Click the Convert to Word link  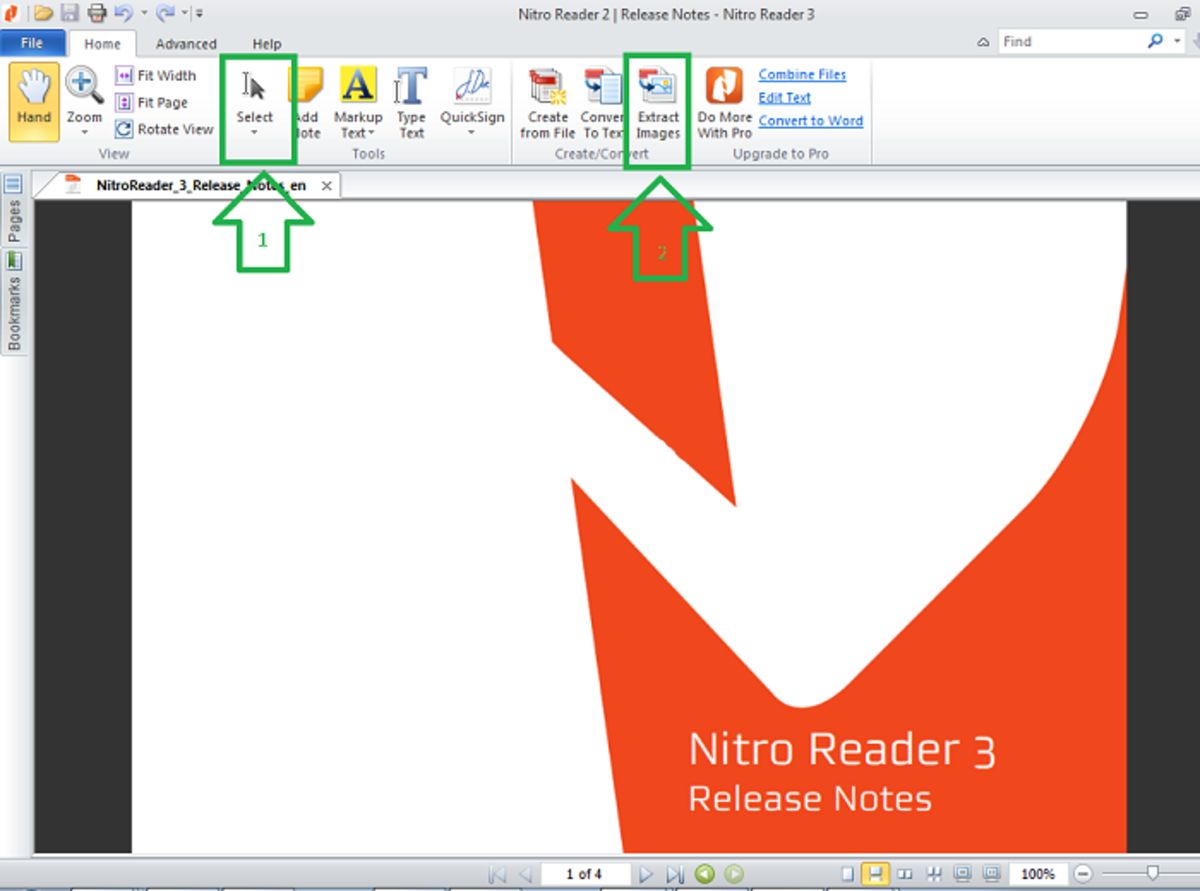pos(810,120)
